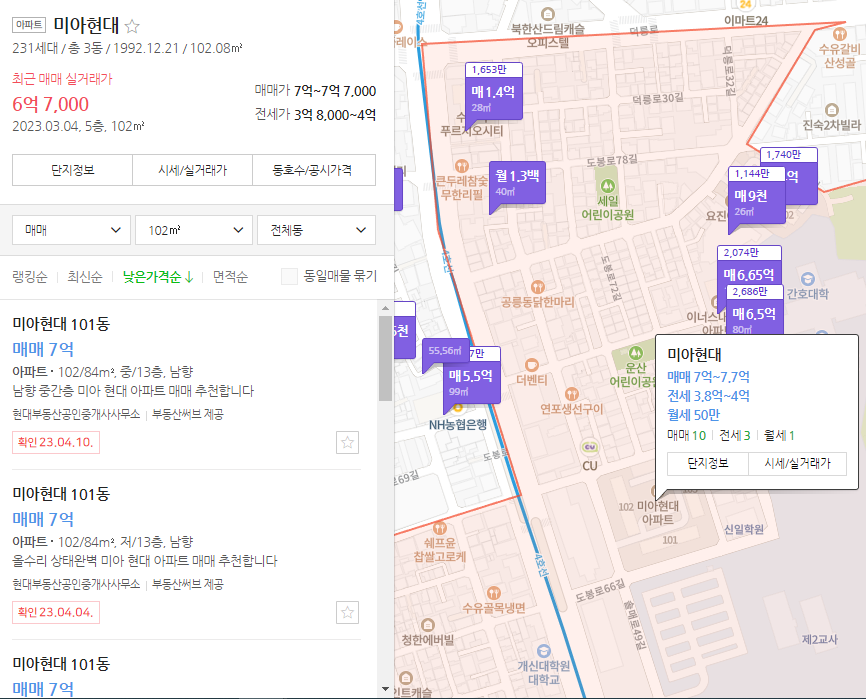Sort listings by 면적순

tap(230, 277)
